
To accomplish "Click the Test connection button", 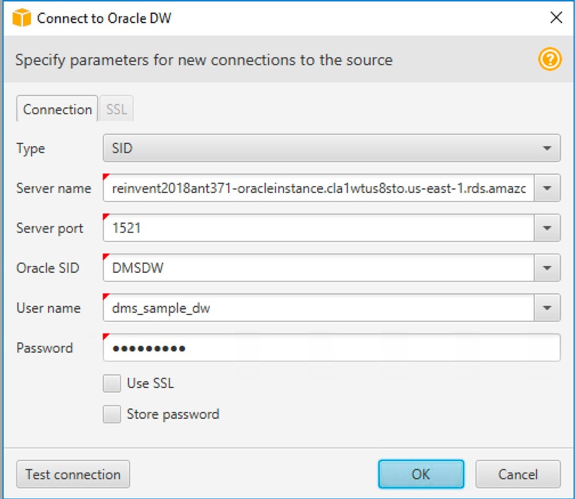I will 73,474.
